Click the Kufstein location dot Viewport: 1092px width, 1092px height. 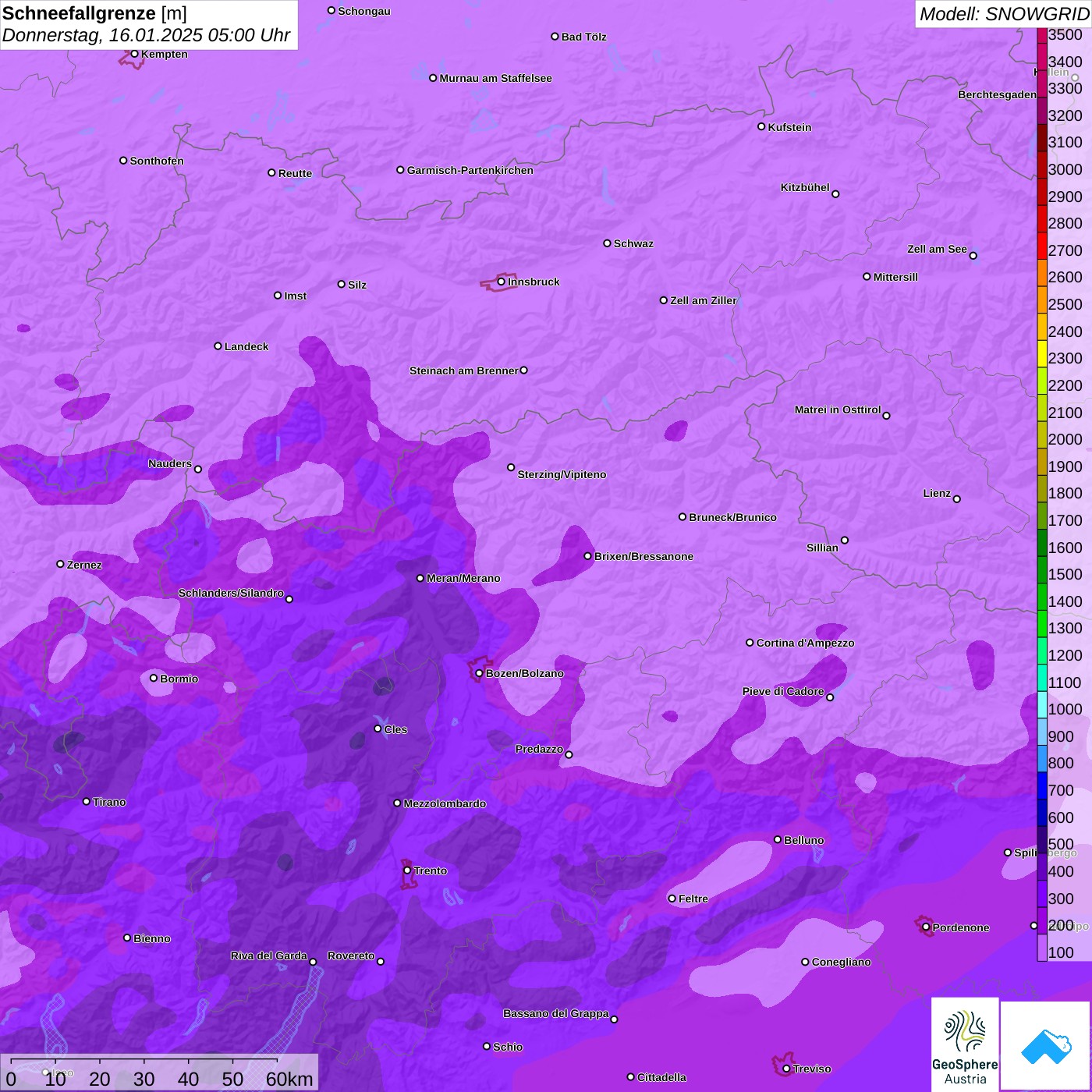[x=761, y=126]
